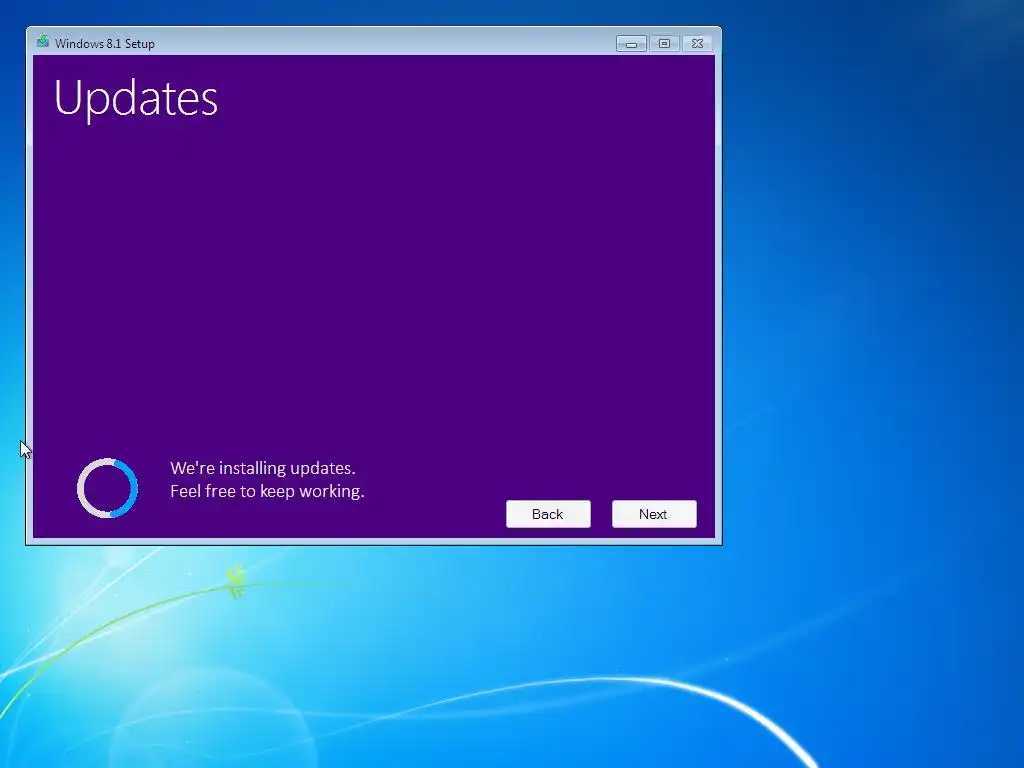Minimize the Windows 8.1 Setup window
The height and width of the screenshot is (768, 1024).
pyautogui.click(x=631, y=44)
